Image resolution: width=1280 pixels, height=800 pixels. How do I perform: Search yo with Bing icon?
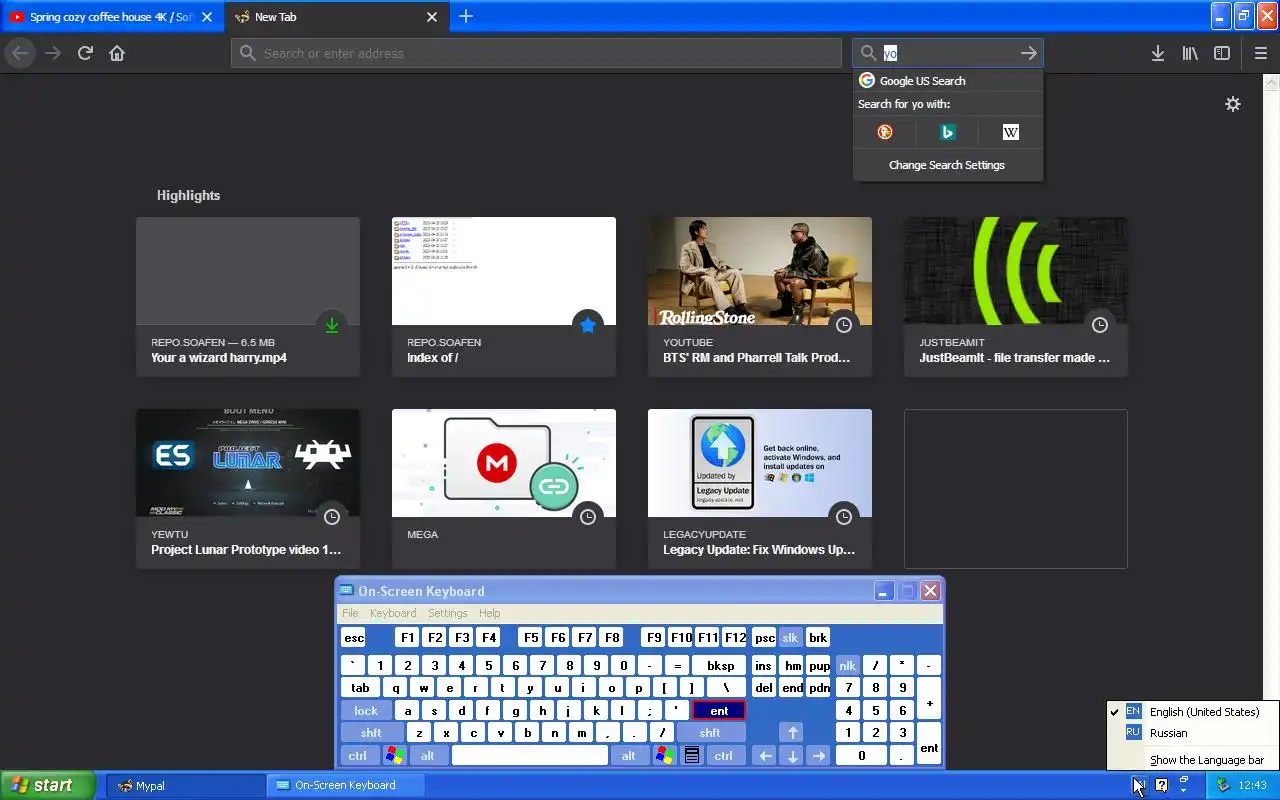click(948, 132)
